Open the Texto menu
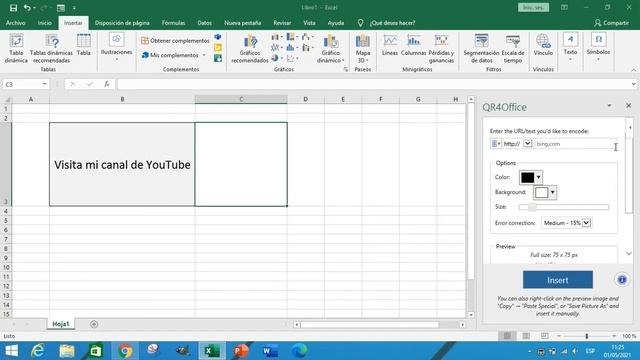640x360 pixels. click(570, 47)
